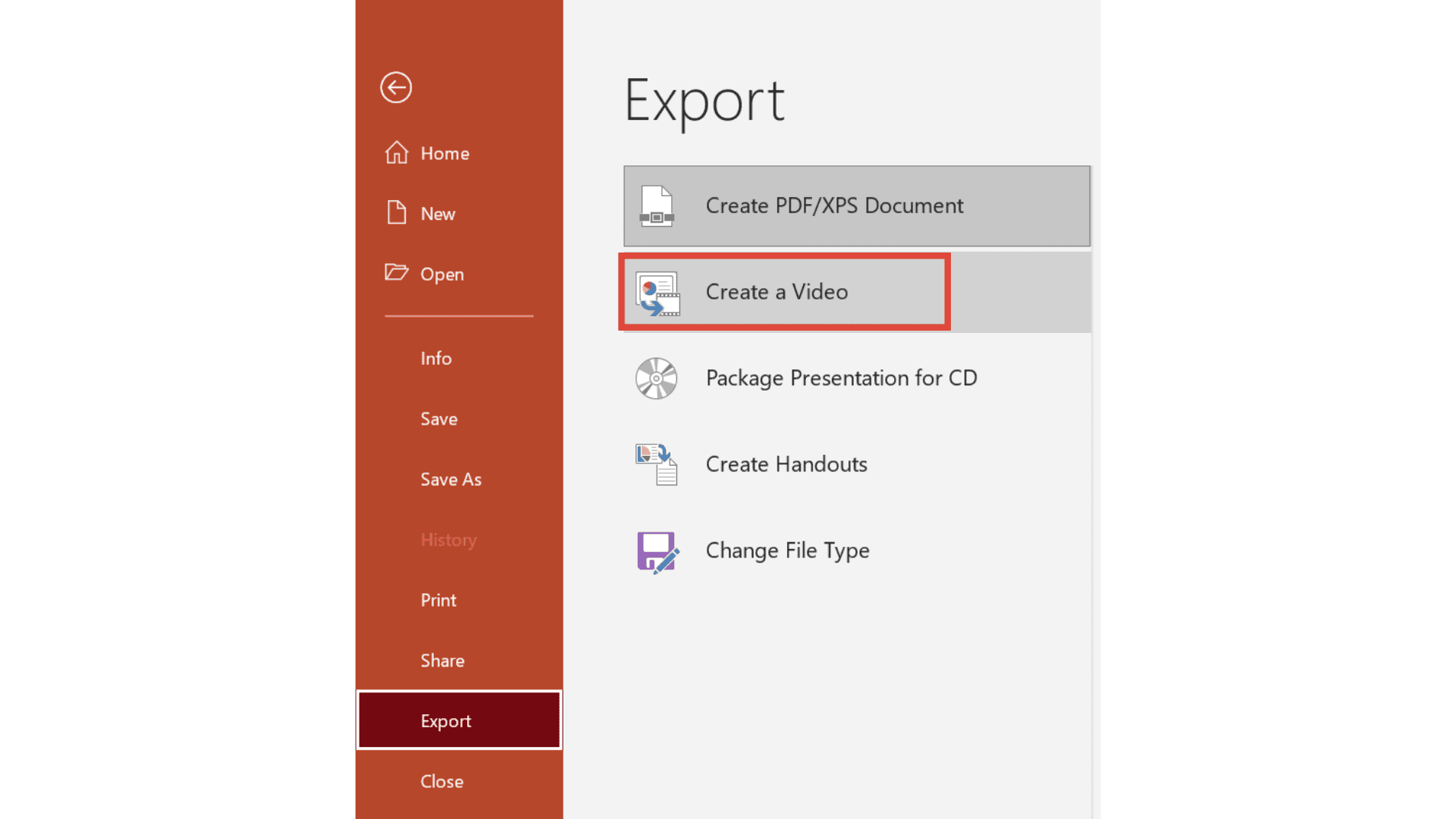The height and width of the screenshot is (819, 1456).
Task: Click the back arrow circle icon
Action: tap(396, 87)
